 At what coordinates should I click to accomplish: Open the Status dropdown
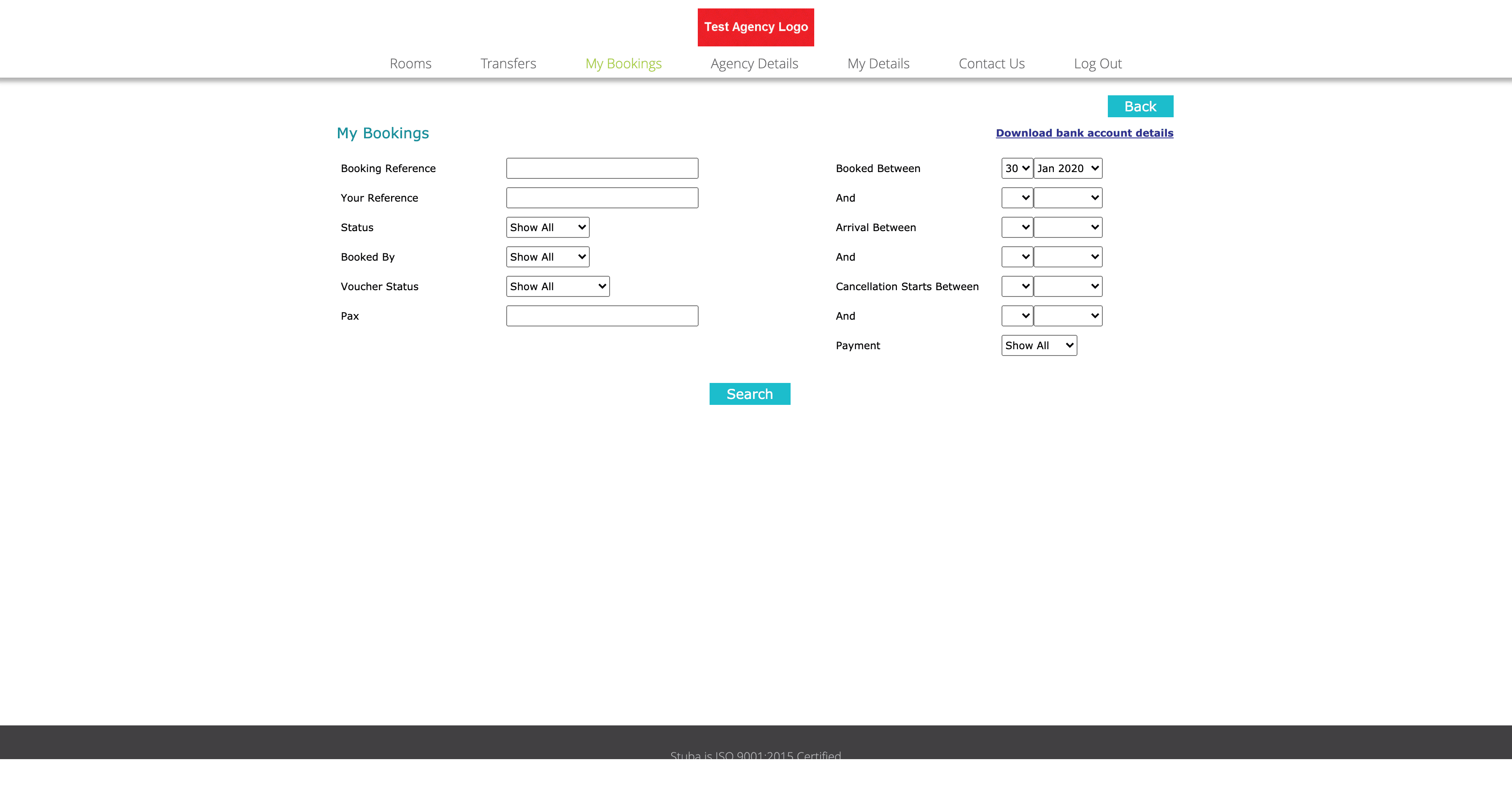click(547, 227)
